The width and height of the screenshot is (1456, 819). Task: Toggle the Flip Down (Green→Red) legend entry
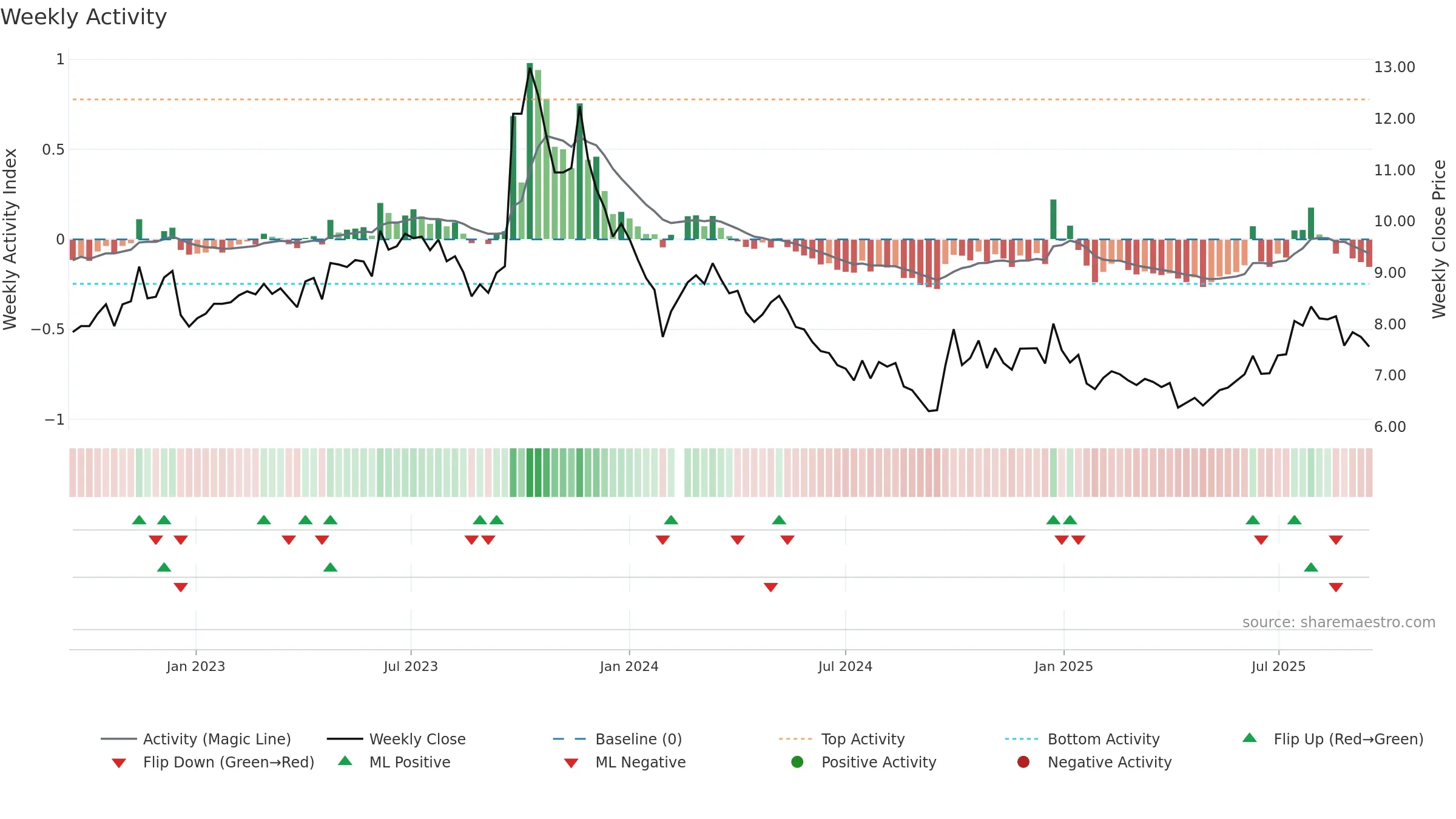pos(213,762)
